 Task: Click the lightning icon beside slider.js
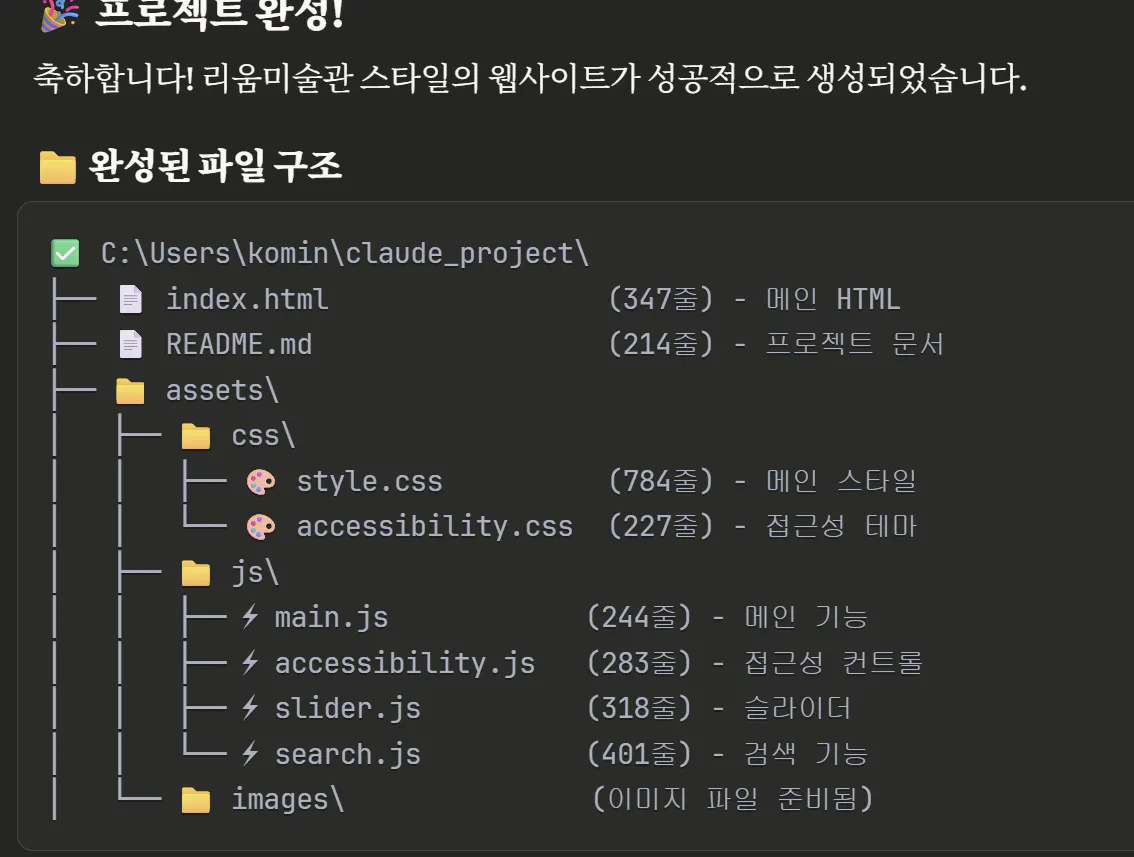click(250, 708)
